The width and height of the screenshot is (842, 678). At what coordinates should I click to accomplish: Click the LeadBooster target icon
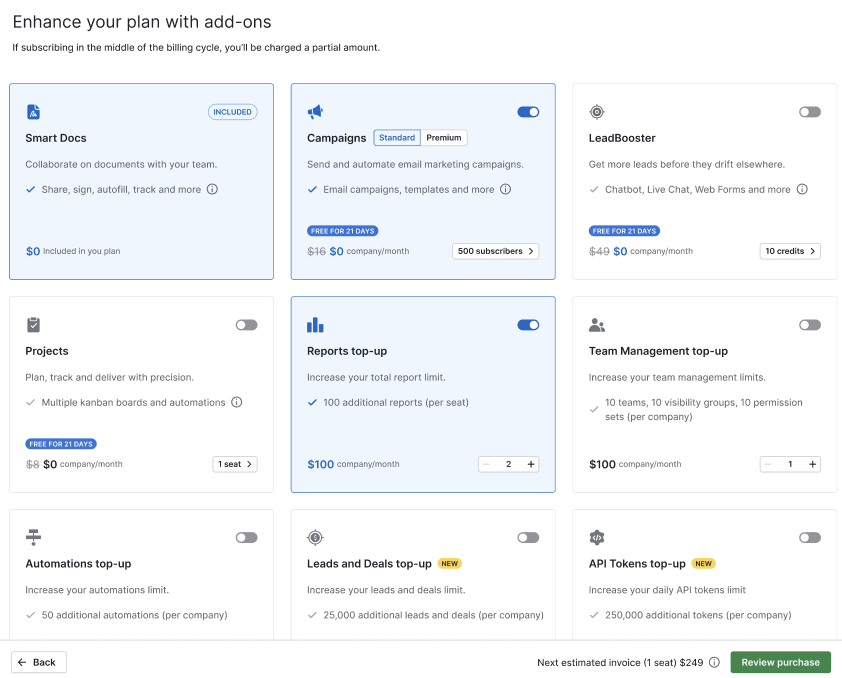click(x=598, y=112)
